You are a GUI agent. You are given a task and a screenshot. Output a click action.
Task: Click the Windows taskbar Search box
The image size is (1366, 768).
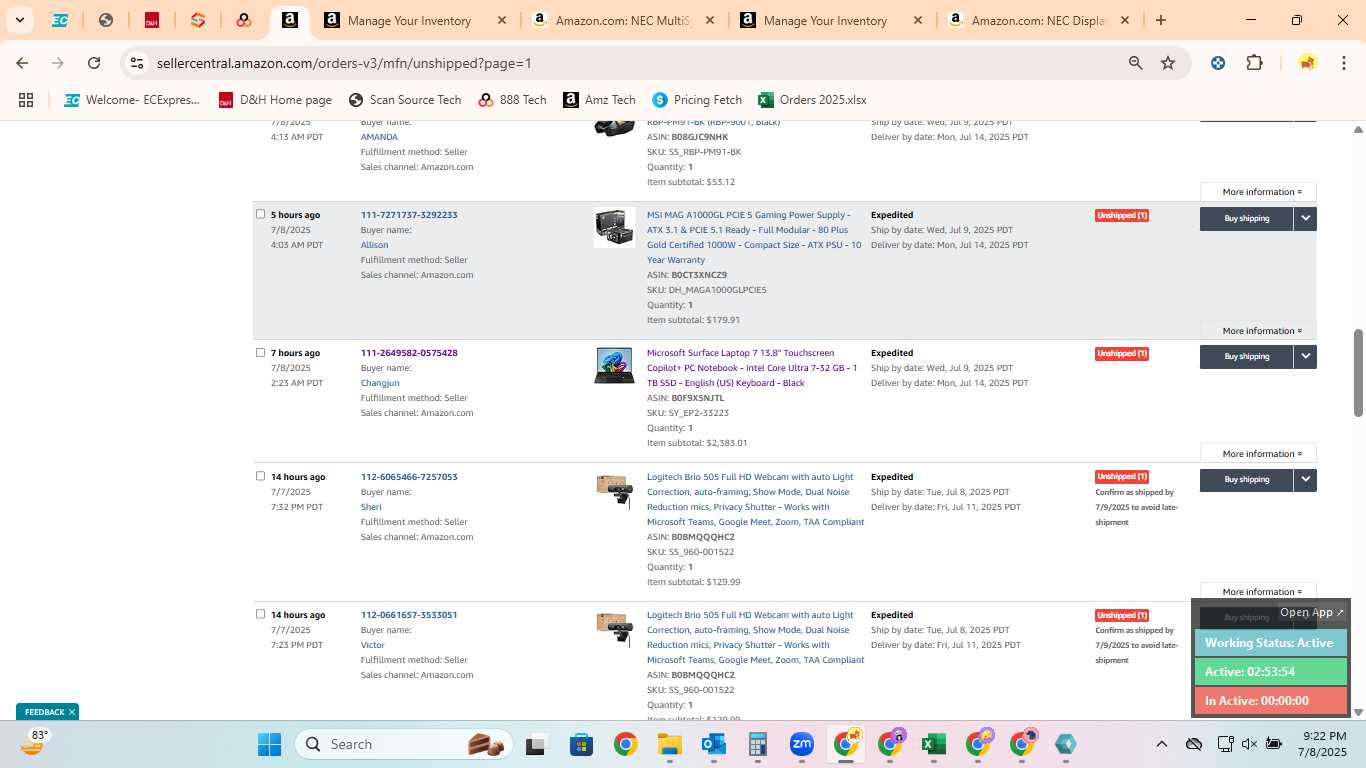tap(404, 744)
